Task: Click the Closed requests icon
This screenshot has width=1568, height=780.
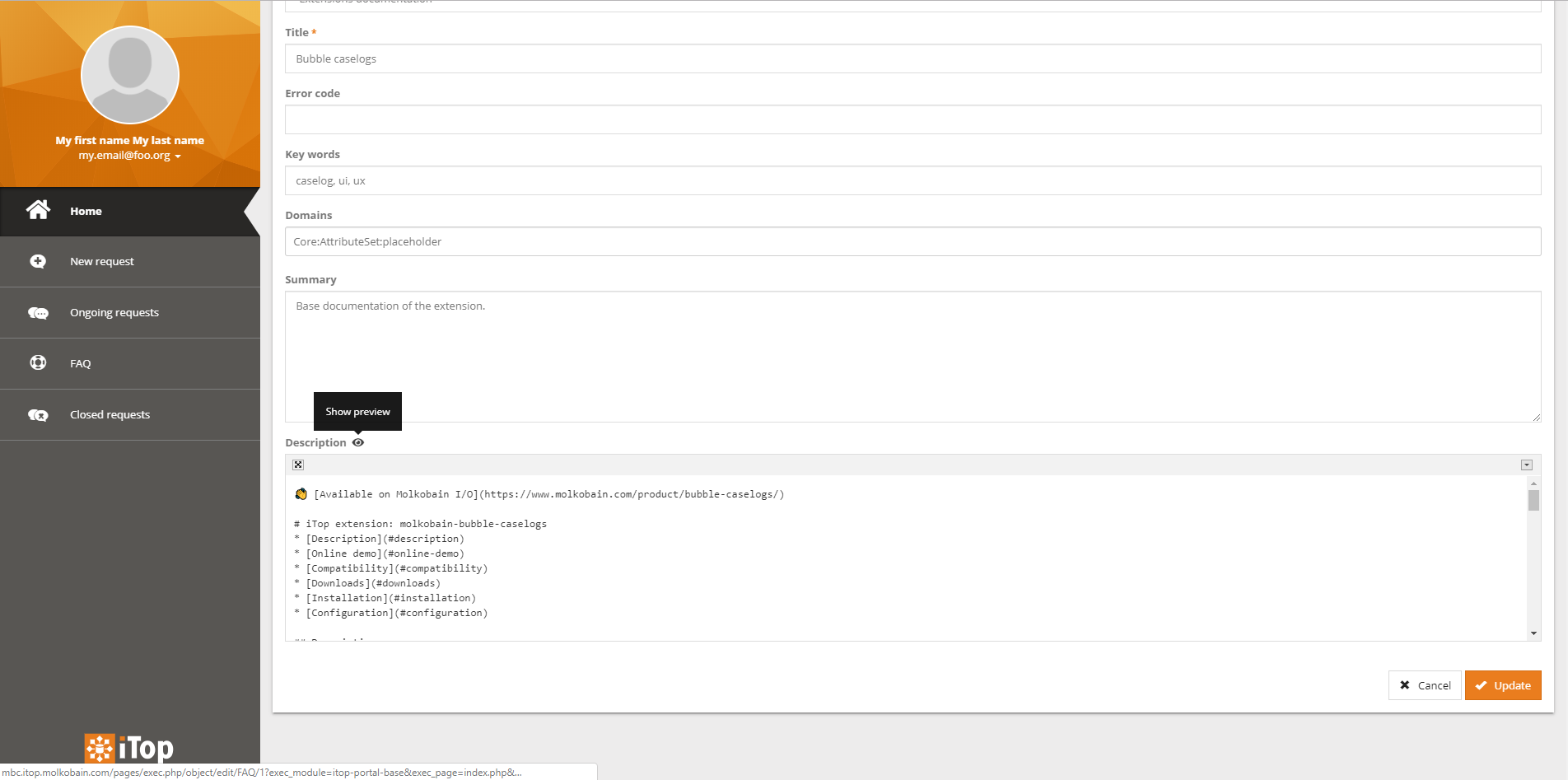Action: pos(38,415)
